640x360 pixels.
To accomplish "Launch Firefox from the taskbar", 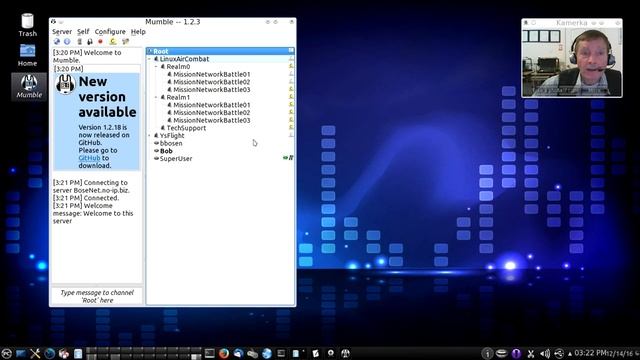I will (x=223, y=353).
